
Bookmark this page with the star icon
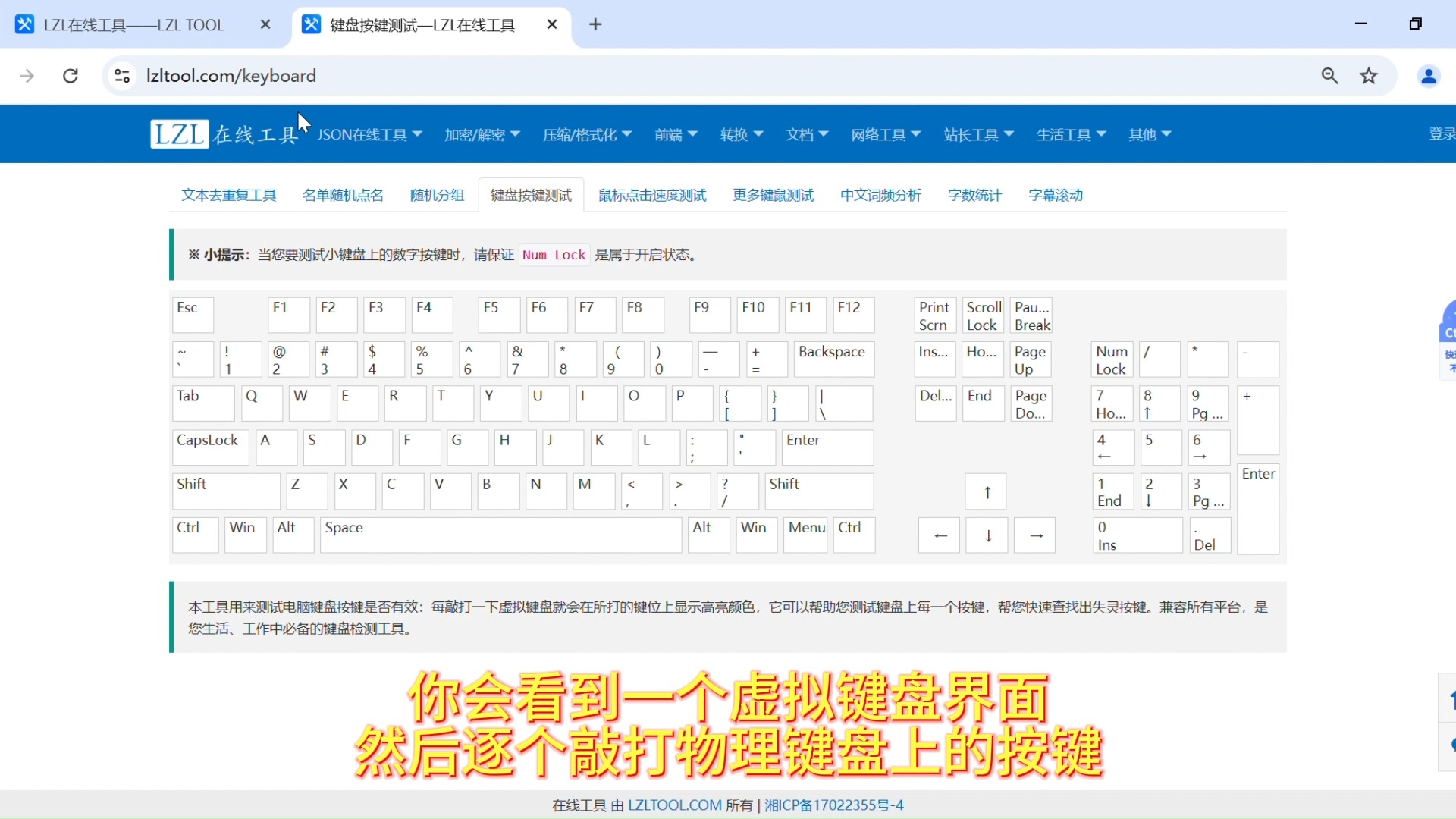click(x=1369, y=76)
